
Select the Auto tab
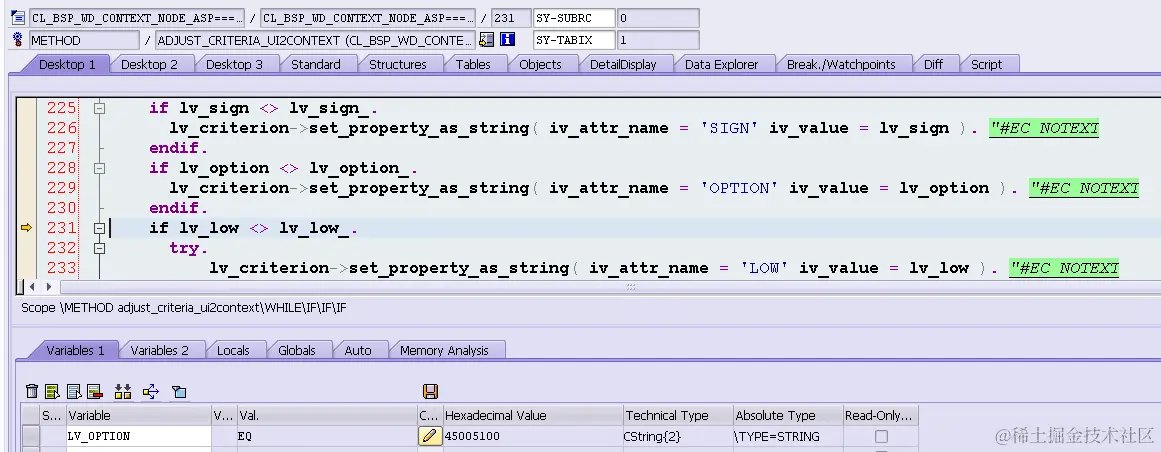(x=358, y=350)
